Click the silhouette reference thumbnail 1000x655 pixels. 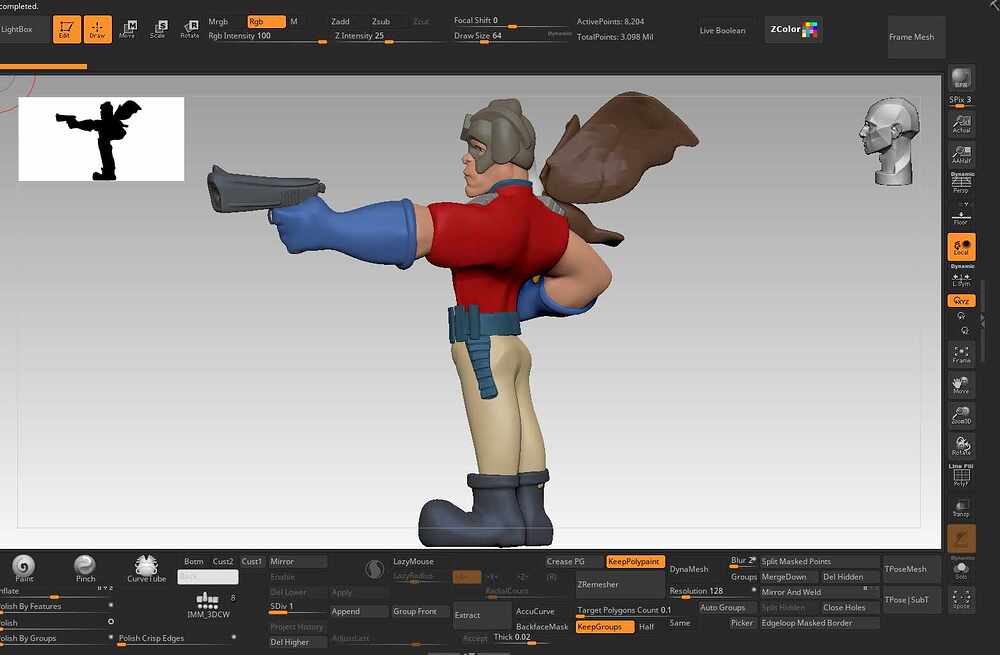coord(101,139)
